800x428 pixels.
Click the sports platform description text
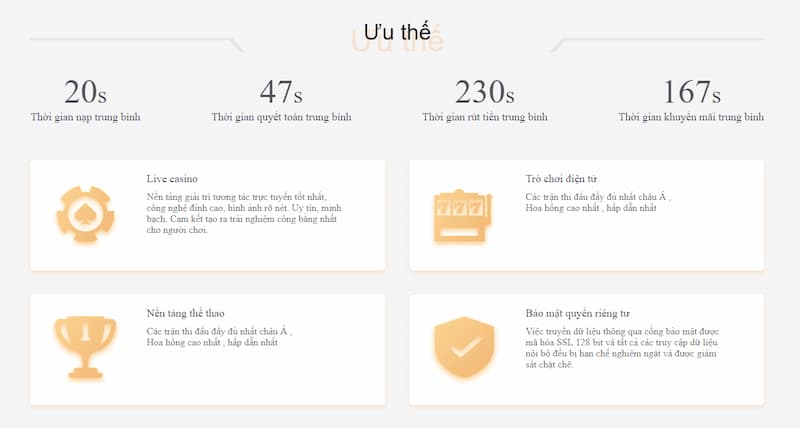coord(220,336)
